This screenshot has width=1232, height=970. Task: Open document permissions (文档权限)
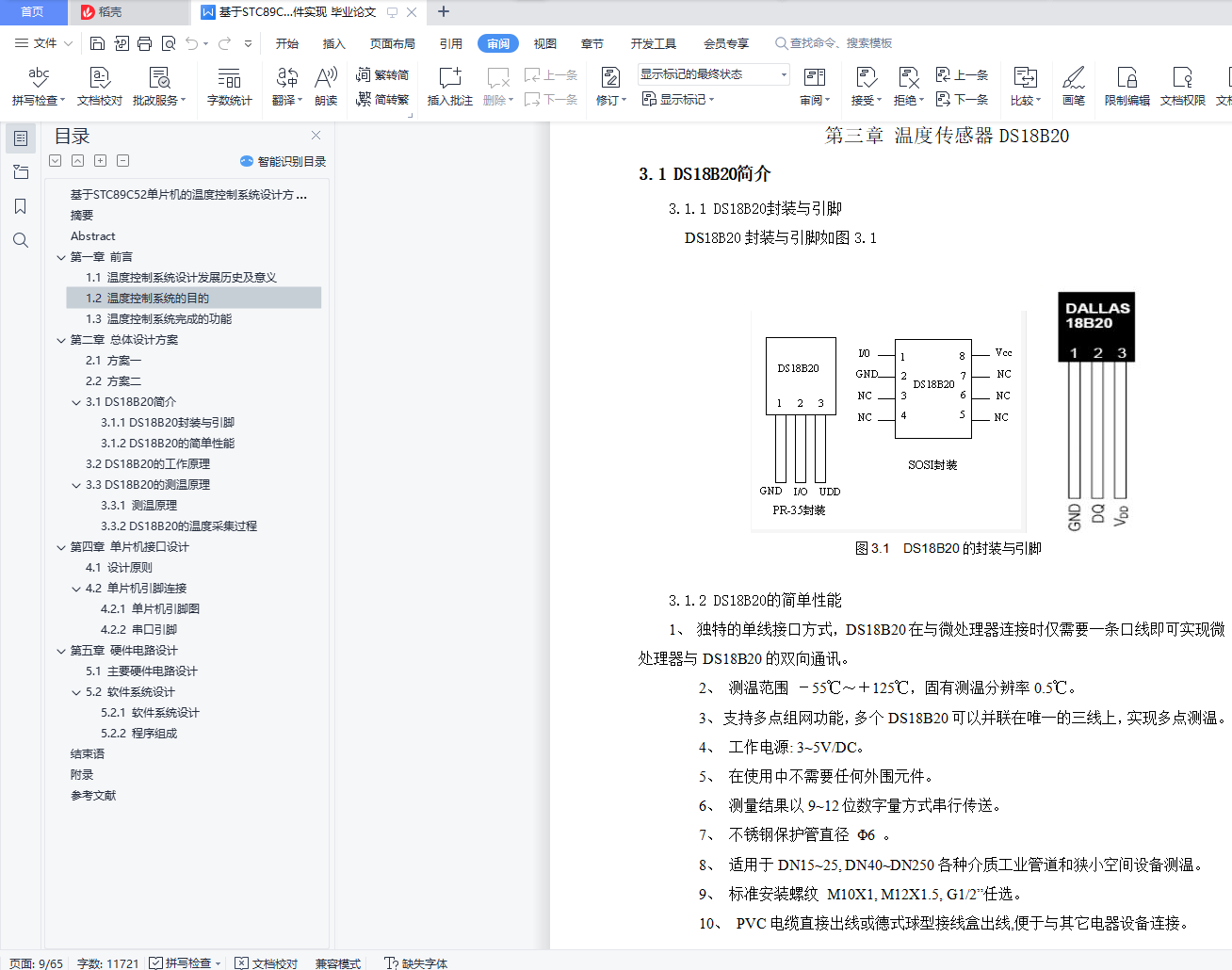(1182, 85)
